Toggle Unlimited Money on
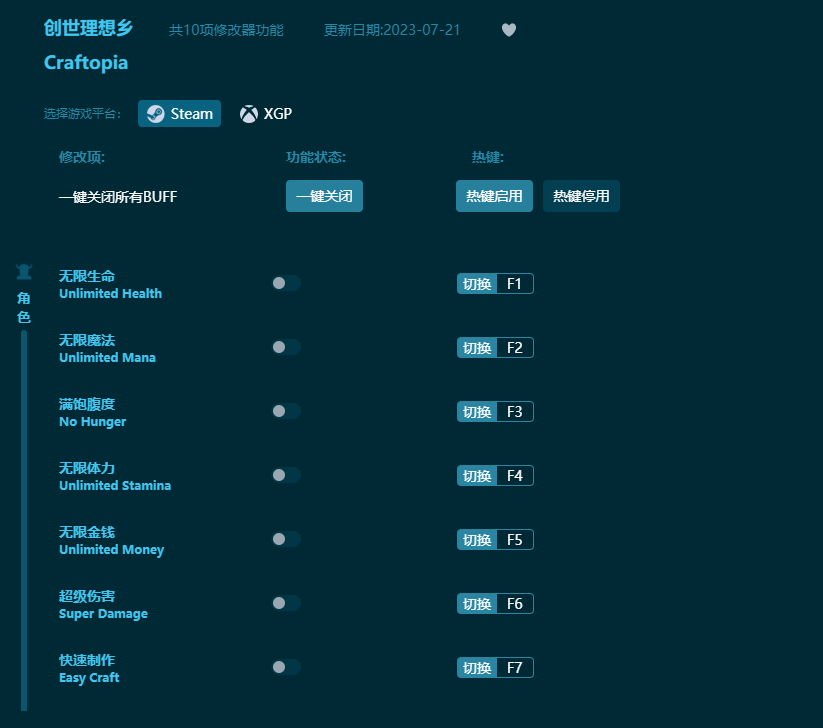Image resolution: width=823 pixels, height=728 pixels. click(x=285, y=539)
